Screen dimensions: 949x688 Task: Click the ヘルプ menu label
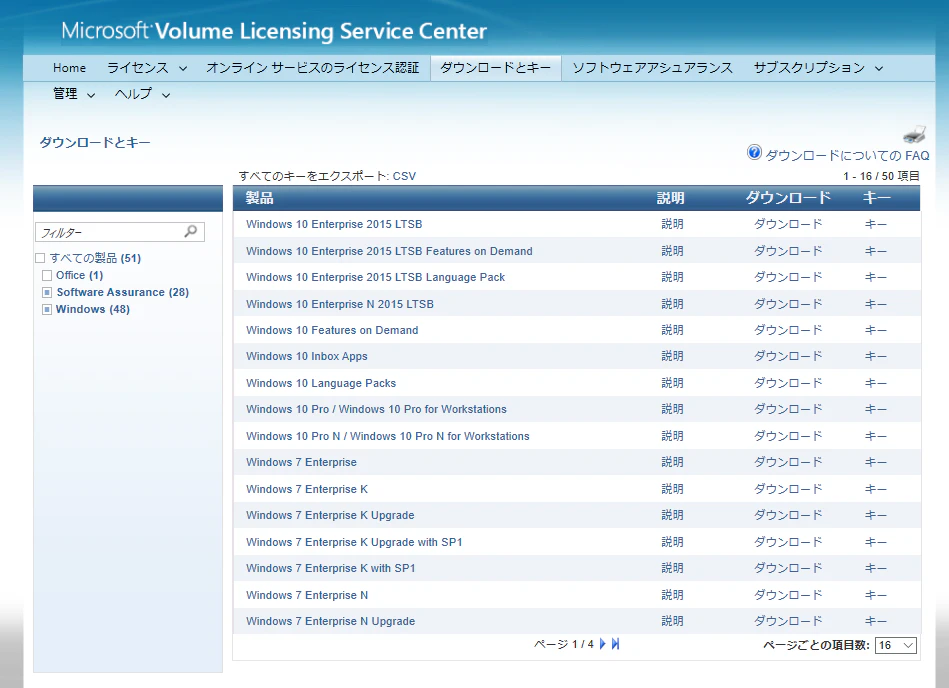133,94
